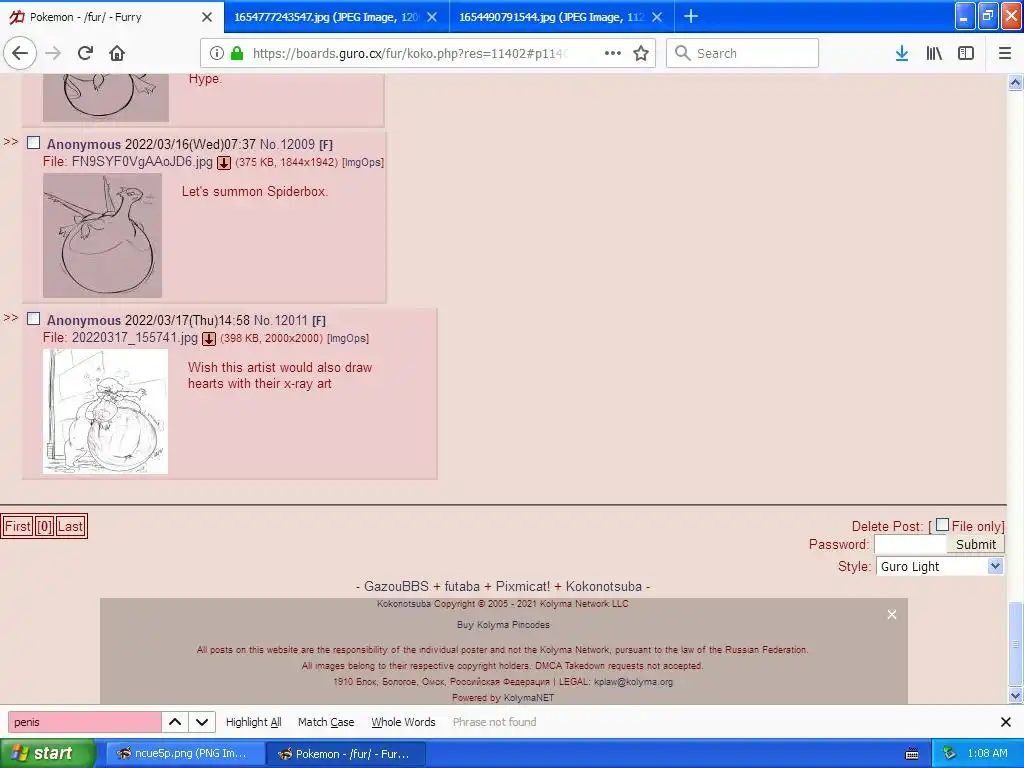Screen dimensions: 1024x768
Task: Show site information icon in address bar
Action: [x=217, y=53]
